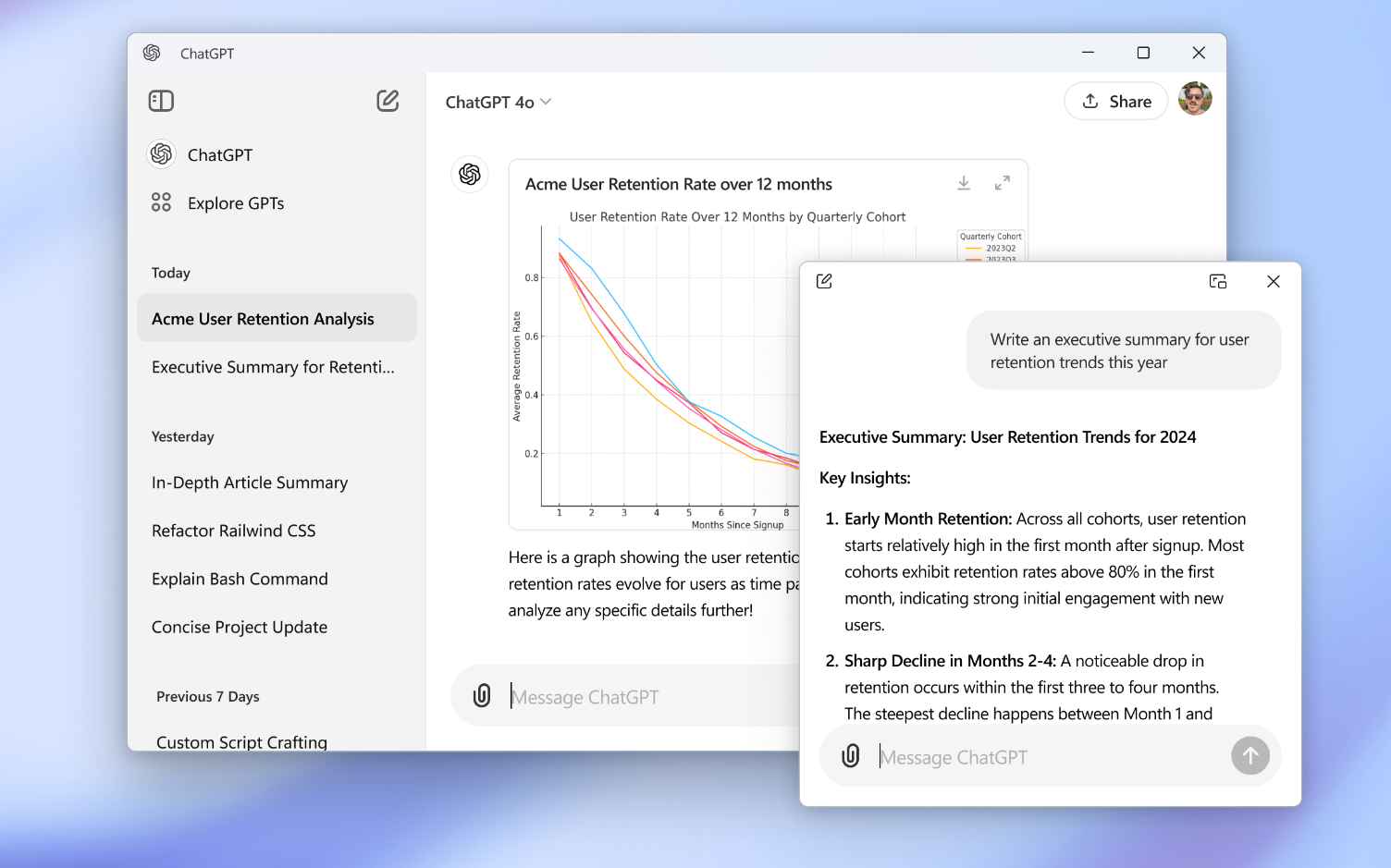The height and width of the screenshot is (868, 1391).
Task: Open the ChatGPT 4o model dropdown
Action: (499, 102)
